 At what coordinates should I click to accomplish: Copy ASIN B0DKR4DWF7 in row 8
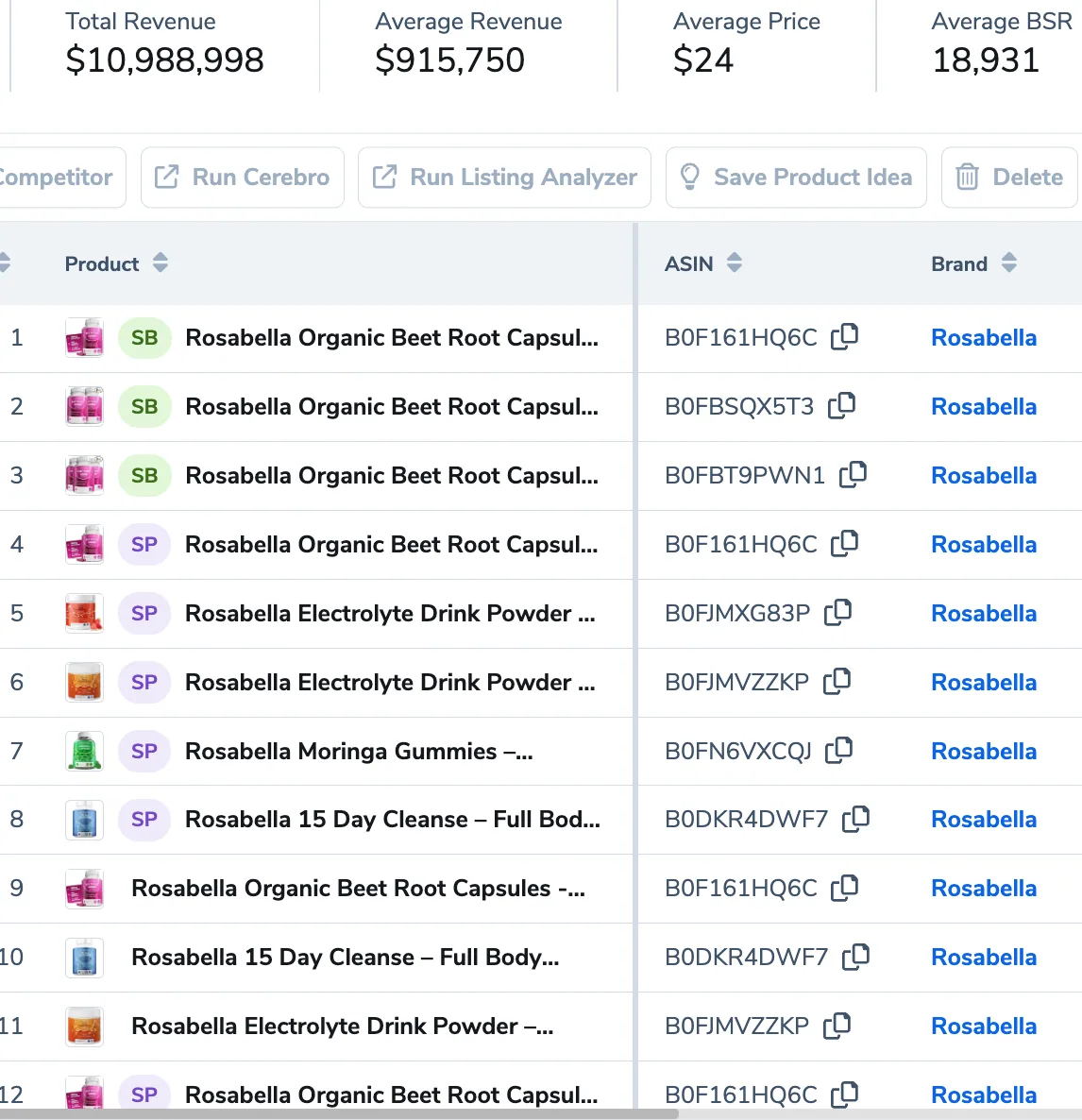click(855, 819)
